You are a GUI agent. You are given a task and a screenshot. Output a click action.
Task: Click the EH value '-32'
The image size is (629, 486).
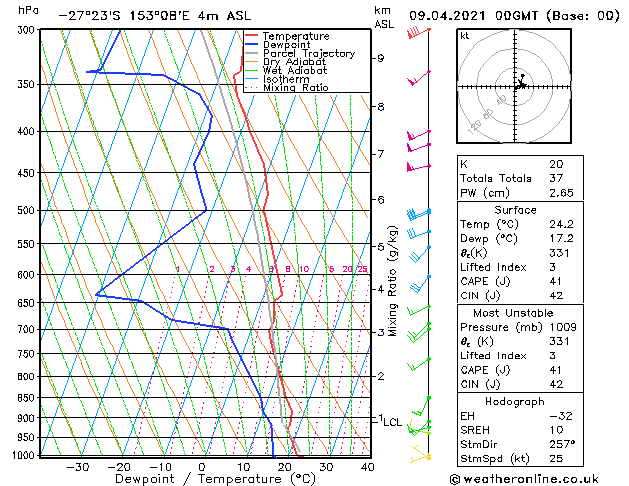point(561,416)
